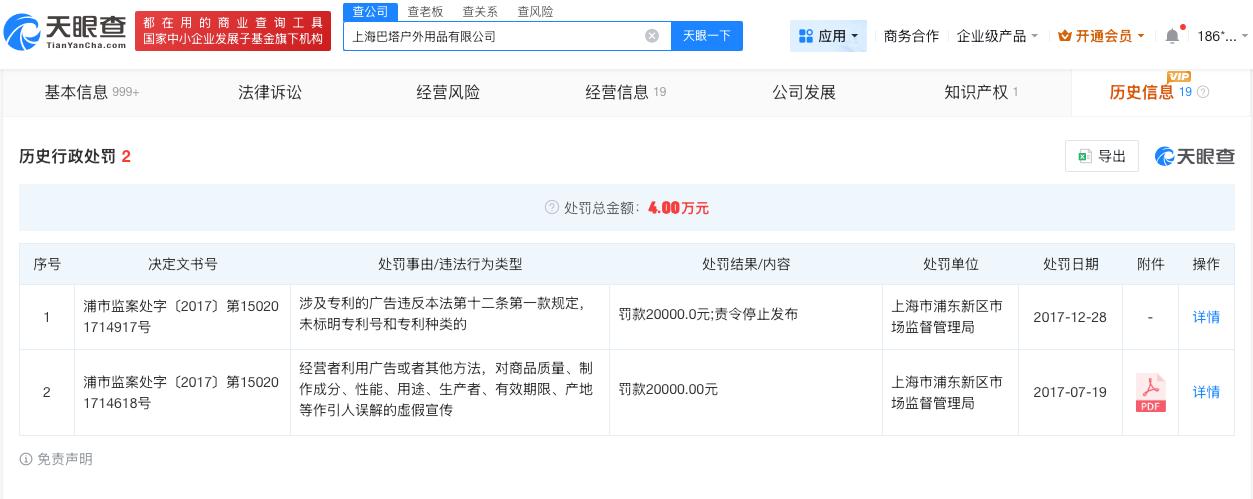Click the date 2017-07-19
The width and height of the screenshot is (1253, 499).
pyautogui.click(x=1070, y=392)
